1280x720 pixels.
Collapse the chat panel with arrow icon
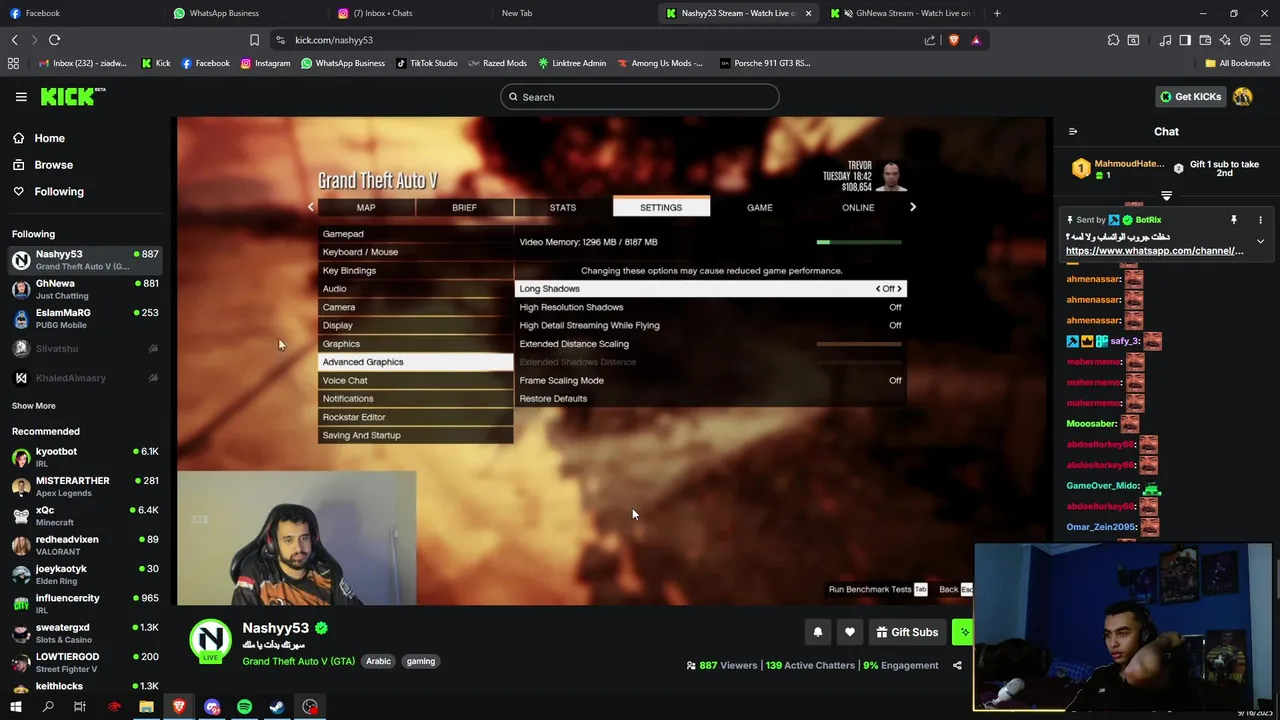(x=1073, y=132)
